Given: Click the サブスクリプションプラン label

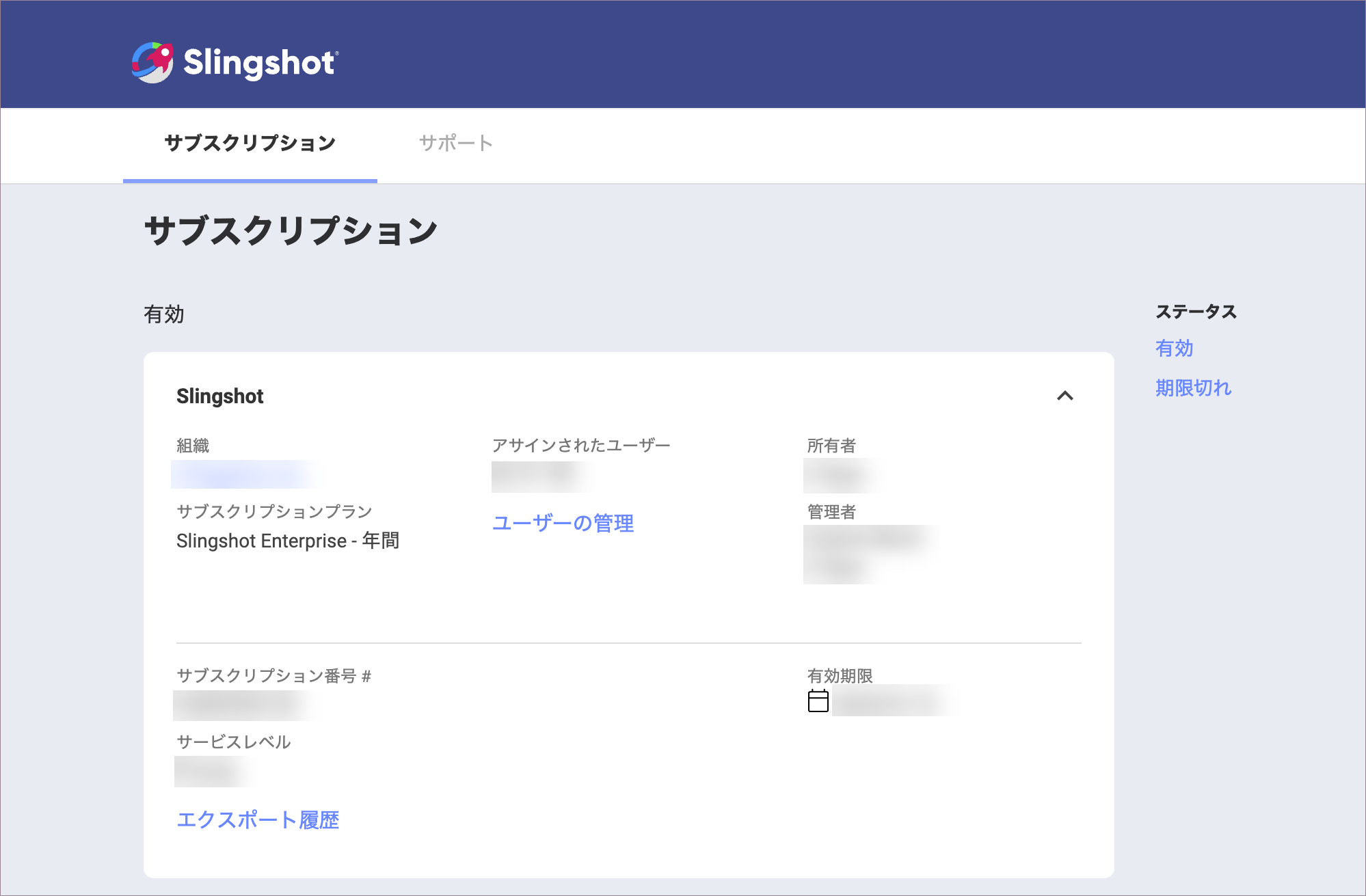Looking at the screenshot, I should coord(274,511).
